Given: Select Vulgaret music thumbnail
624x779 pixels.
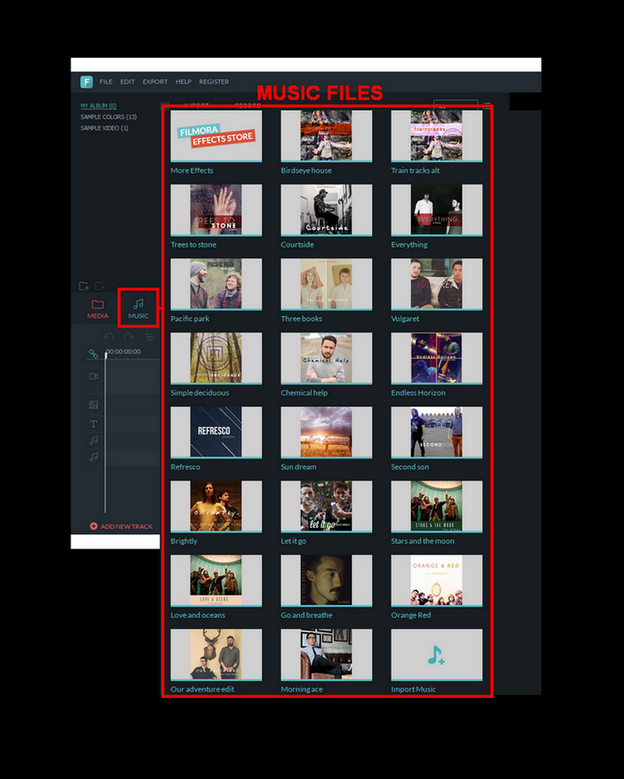Looking at the screenshot, I should 437,284.
